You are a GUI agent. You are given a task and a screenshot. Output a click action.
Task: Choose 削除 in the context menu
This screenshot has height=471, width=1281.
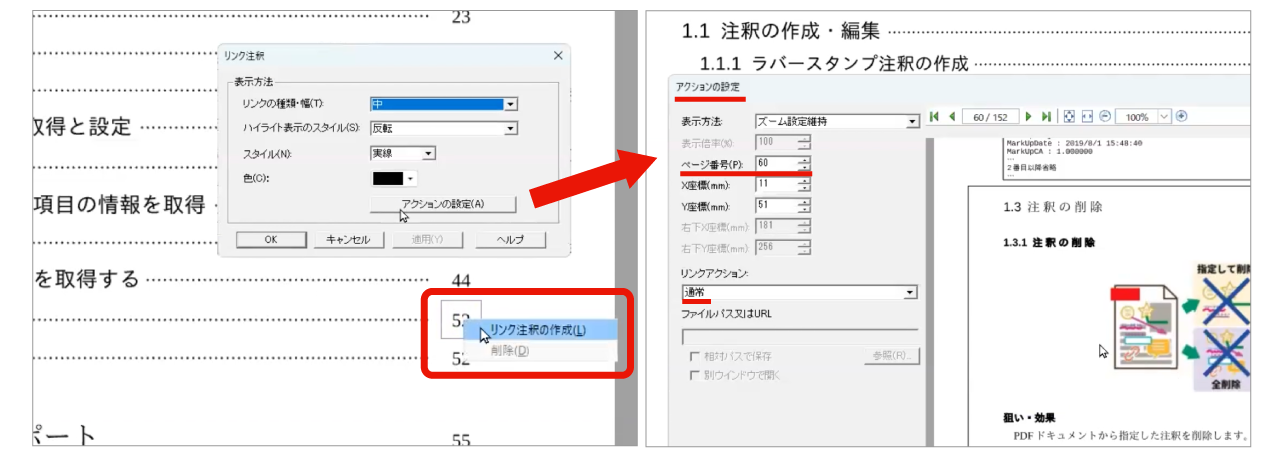509,350
